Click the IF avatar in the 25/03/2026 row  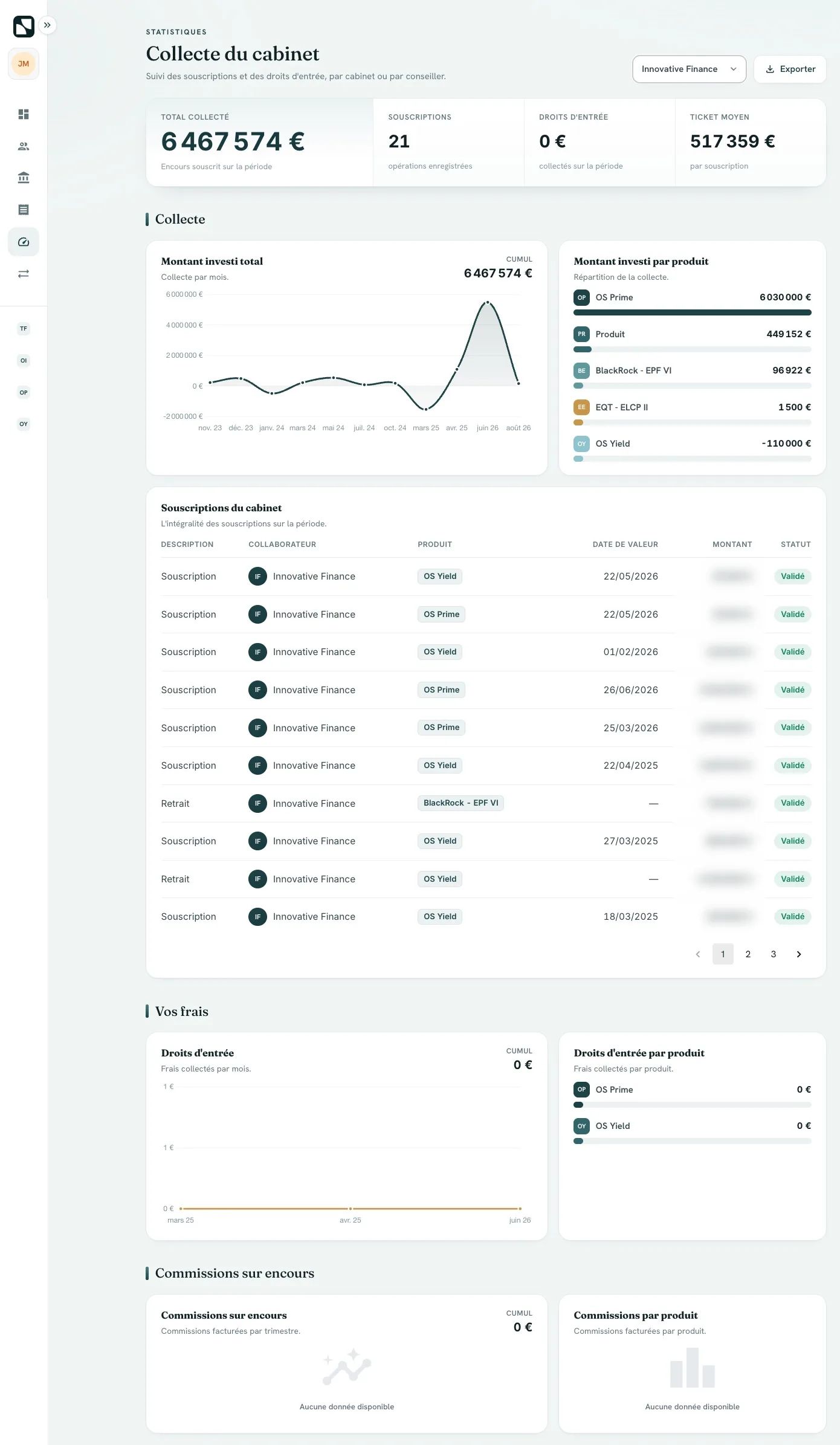257,728
